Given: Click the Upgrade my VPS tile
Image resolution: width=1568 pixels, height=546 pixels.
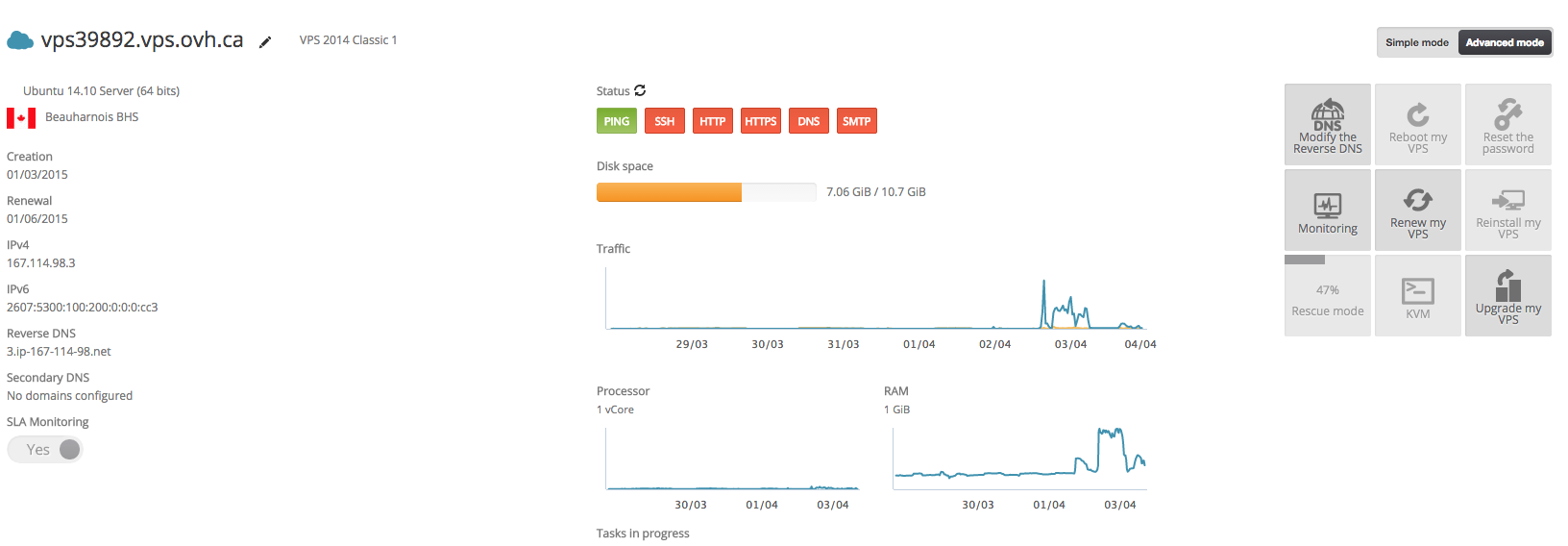Looking at the screenshot, I should pyautogui.click(x=1507, y=296).
